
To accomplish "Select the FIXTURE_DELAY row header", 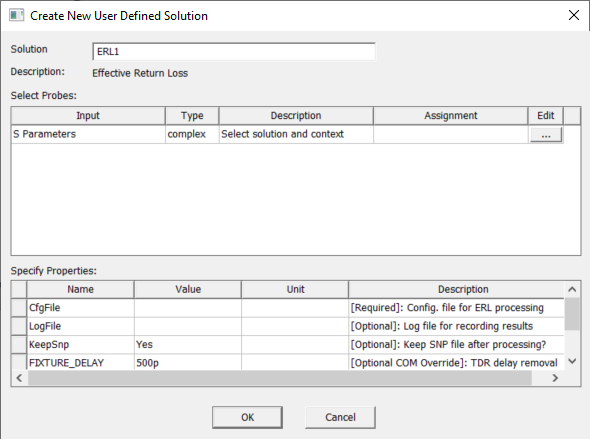I will (19, 363).
